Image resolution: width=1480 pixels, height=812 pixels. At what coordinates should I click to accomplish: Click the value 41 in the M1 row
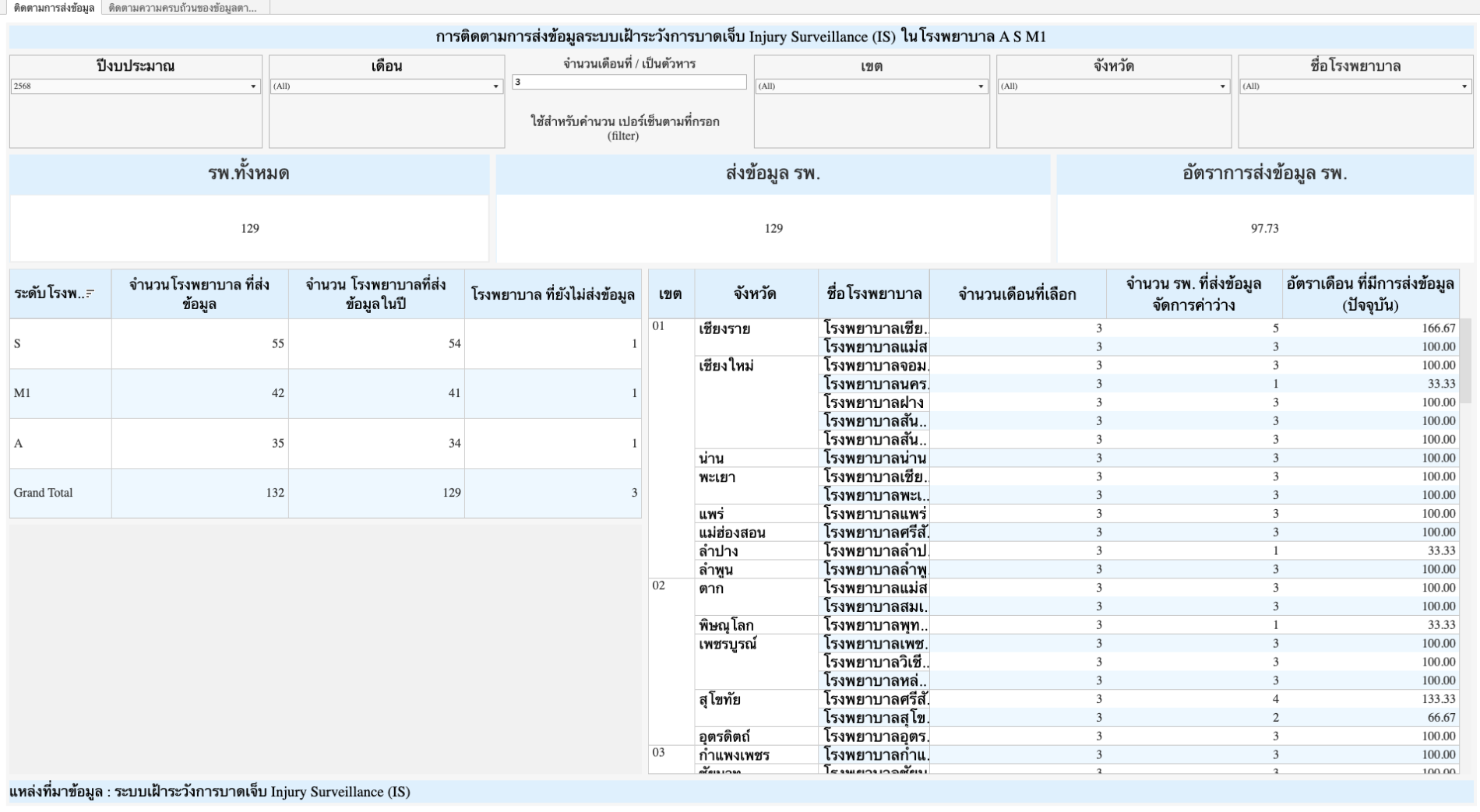(455, 393)
